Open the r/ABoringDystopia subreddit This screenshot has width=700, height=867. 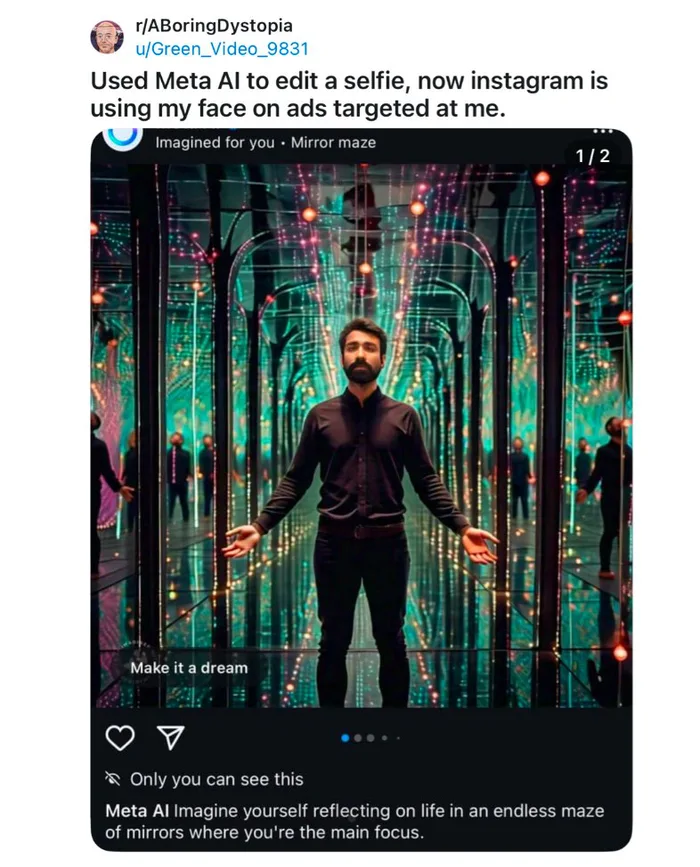tap(214, 25)
